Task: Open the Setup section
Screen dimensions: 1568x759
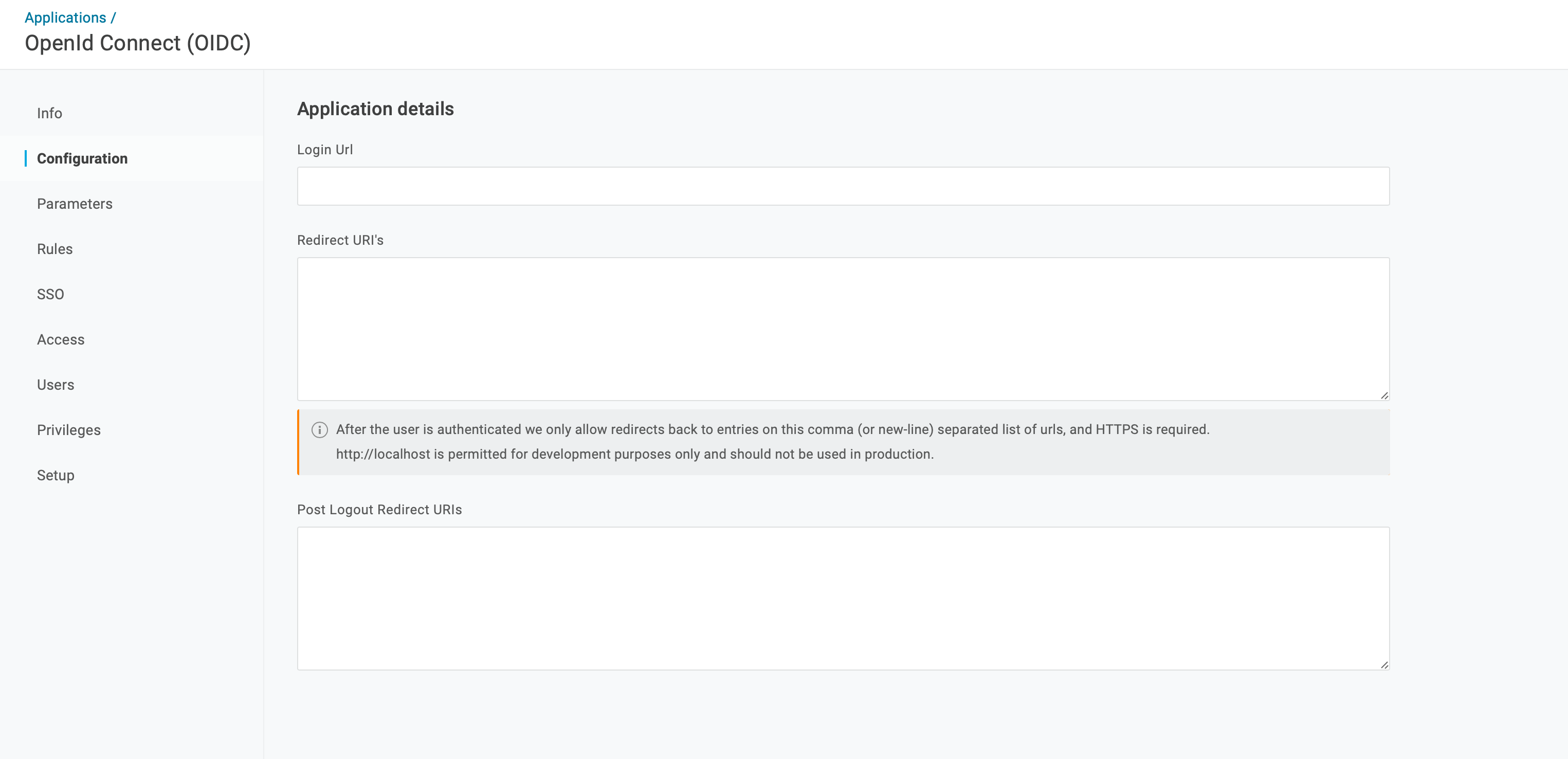Action: click(55, 475)
